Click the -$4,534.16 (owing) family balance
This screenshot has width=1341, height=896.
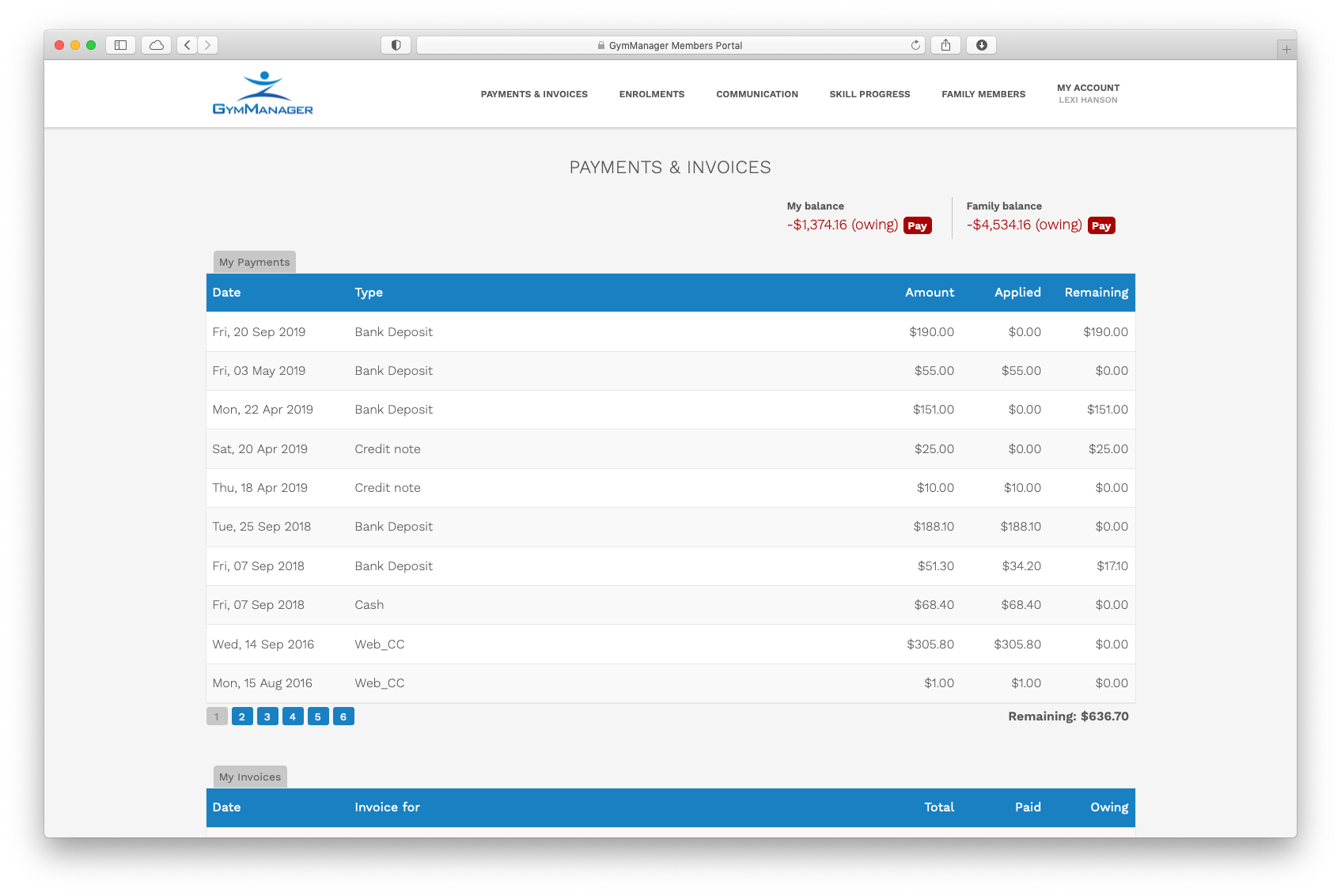point(1025,225)
